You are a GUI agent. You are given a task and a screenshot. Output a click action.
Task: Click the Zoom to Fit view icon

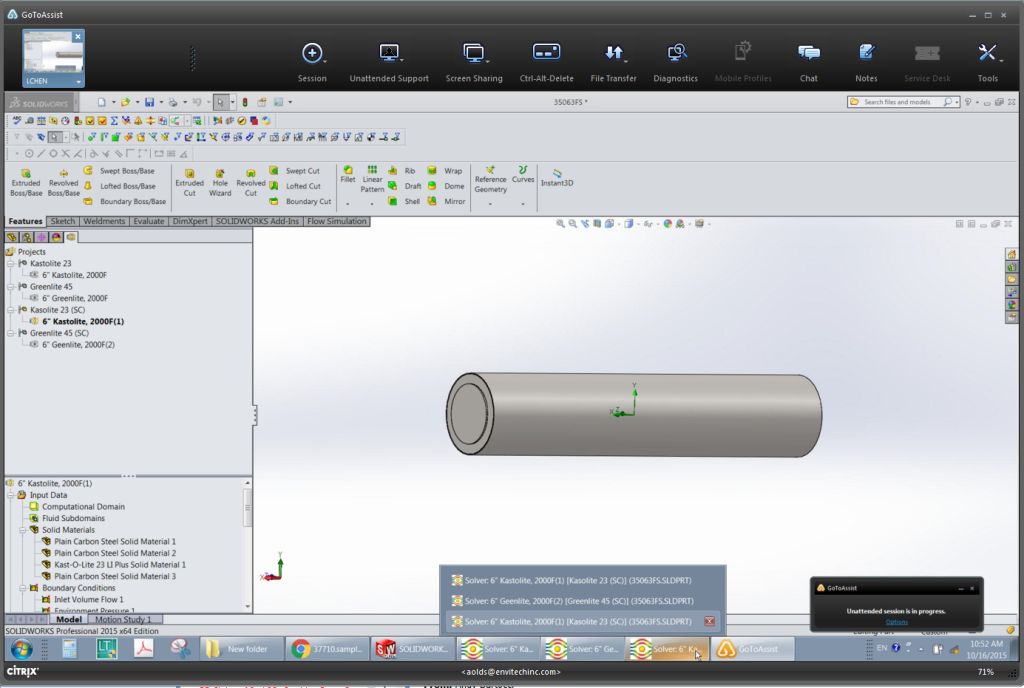click(560, 224)
